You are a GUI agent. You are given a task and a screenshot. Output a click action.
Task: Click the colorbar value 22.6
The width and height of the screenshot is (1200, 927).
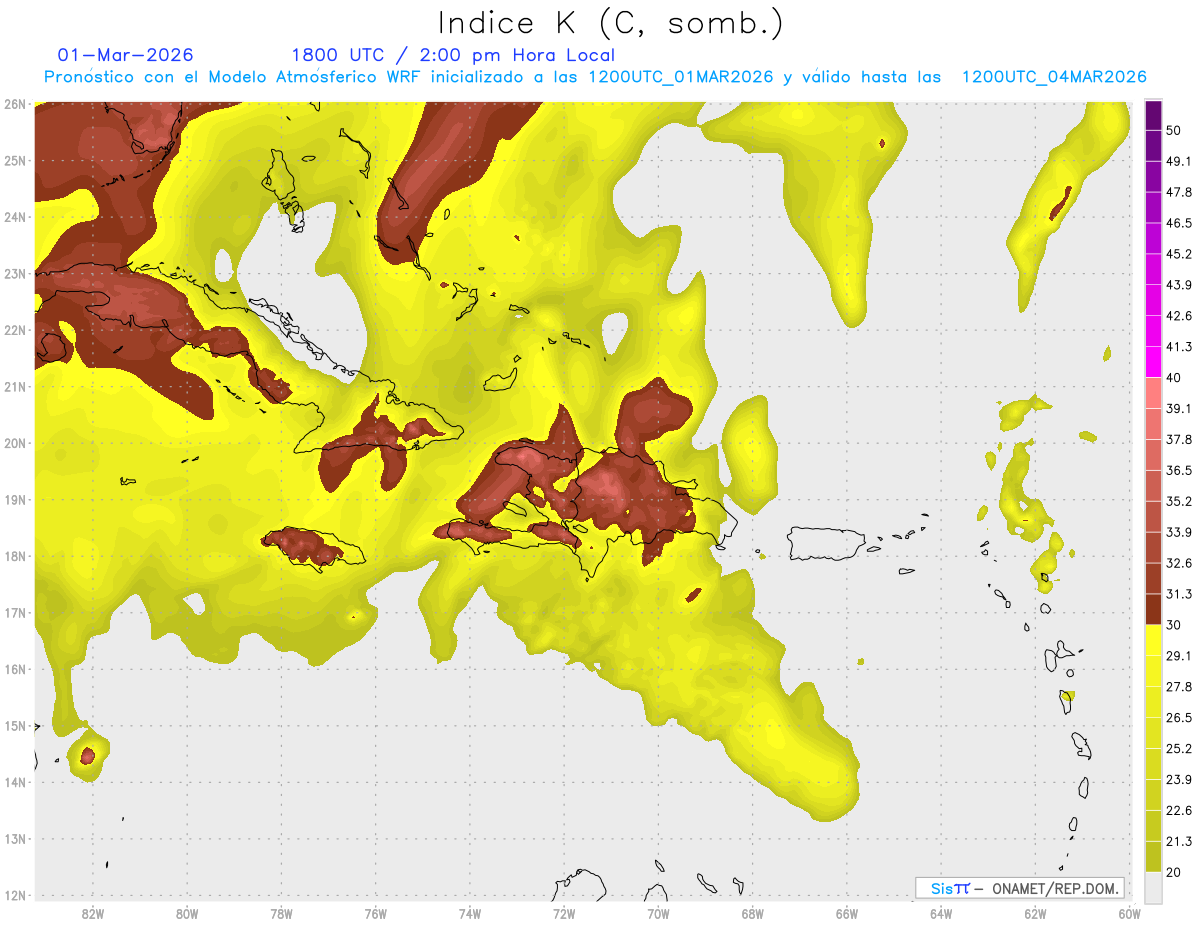(1179, 810)
